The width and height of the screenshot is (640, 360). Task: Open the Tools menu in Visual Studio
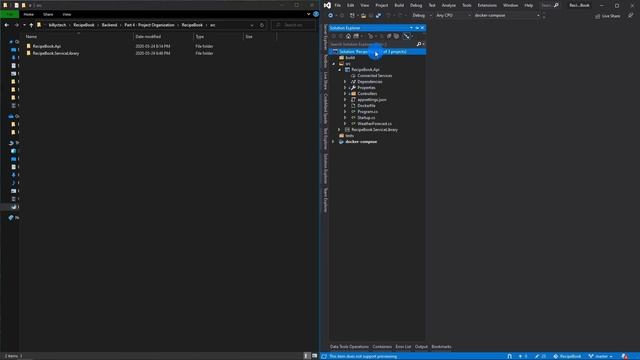pos(467,5)
